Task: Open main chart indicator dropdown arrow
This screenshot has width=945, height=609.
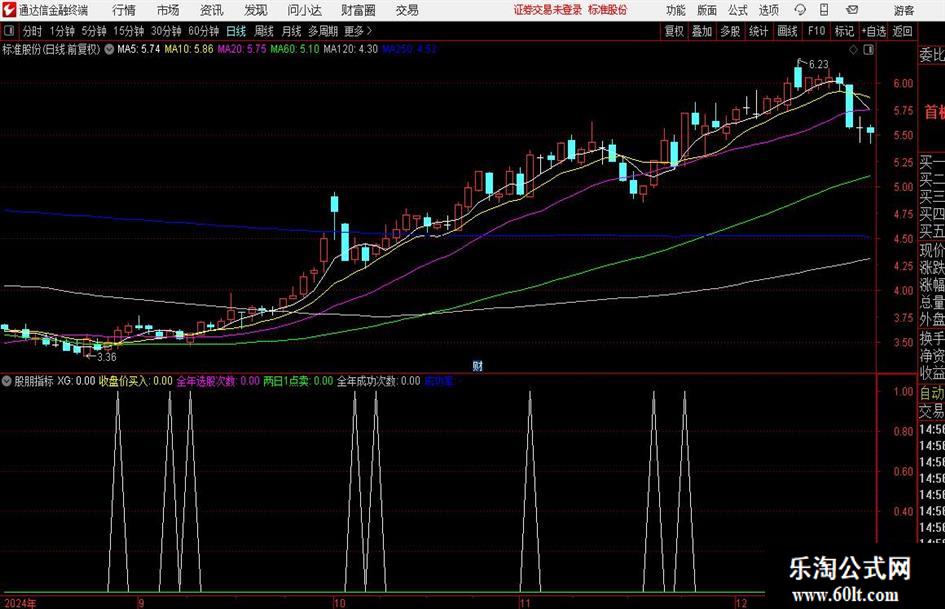Action: tap(109, 49)
